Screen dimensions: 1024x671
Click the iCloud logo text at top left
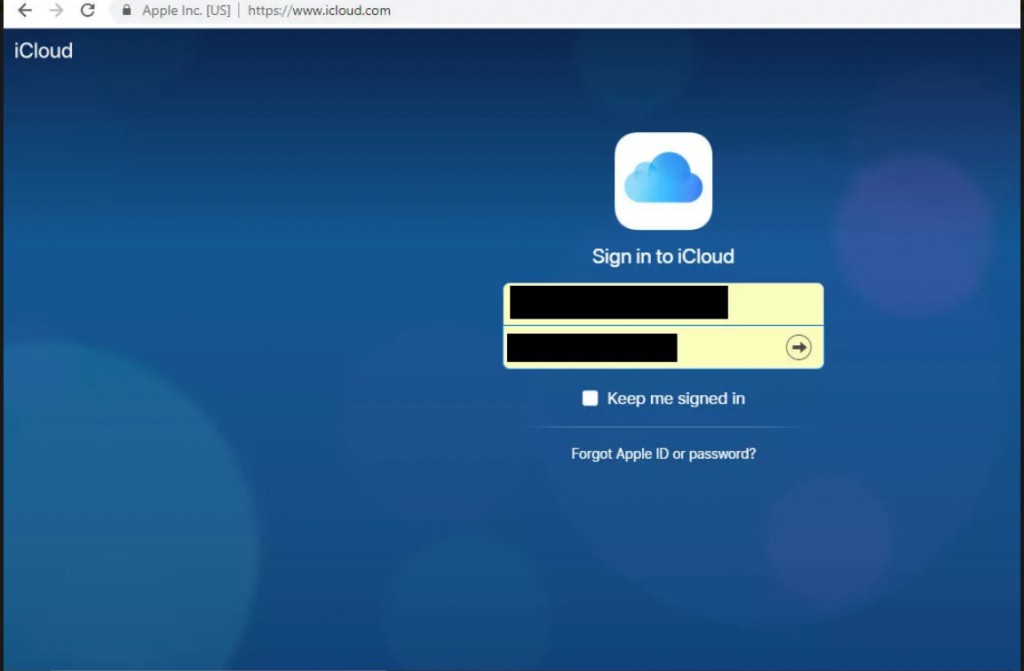point(43,50)
